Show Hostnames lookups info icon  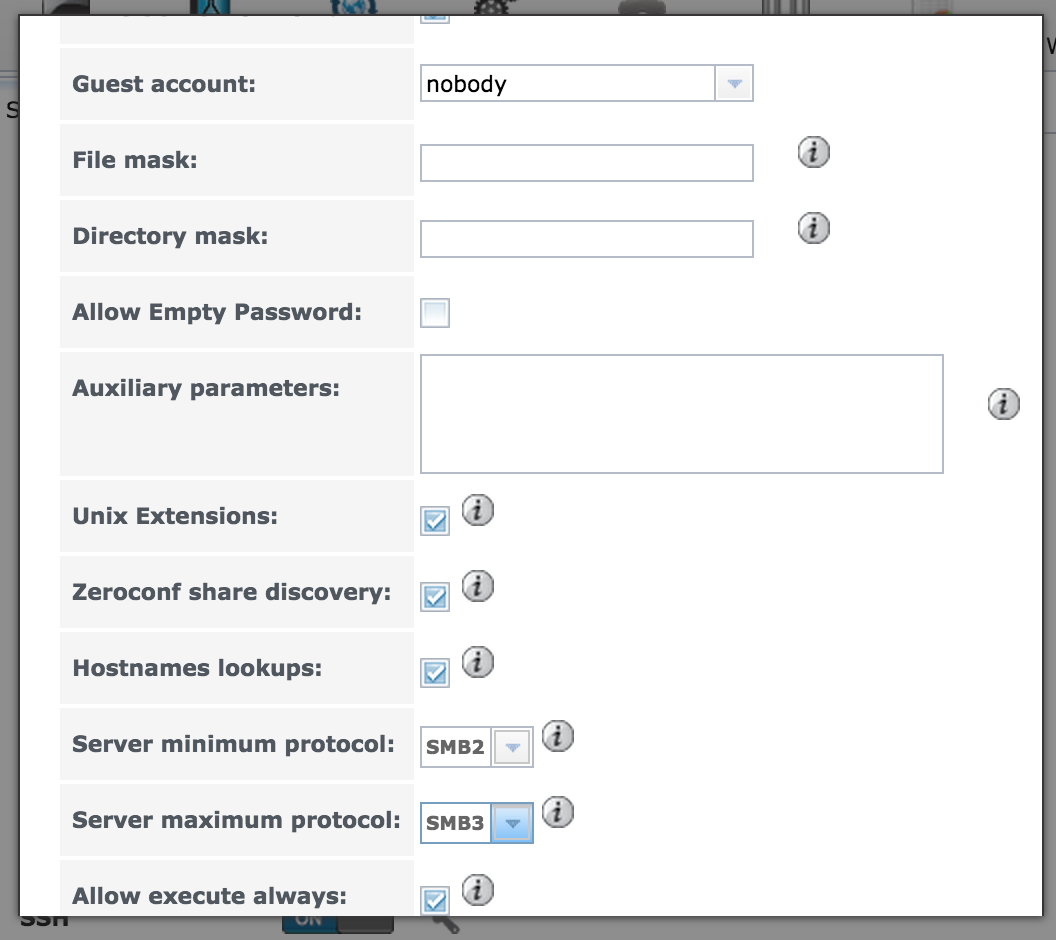click(478, 662)
